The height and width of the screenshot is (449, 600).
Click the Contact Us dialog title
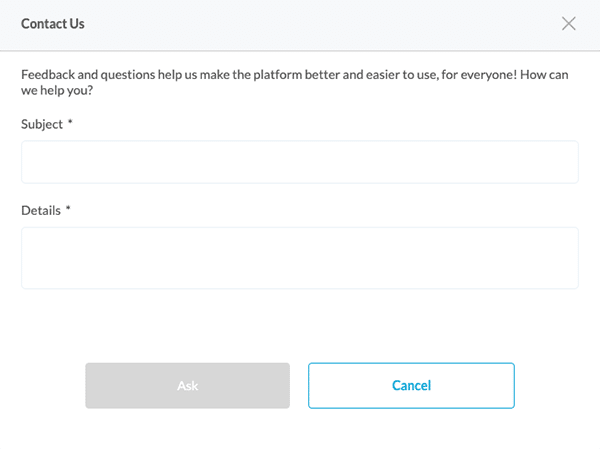pos(53,24)
